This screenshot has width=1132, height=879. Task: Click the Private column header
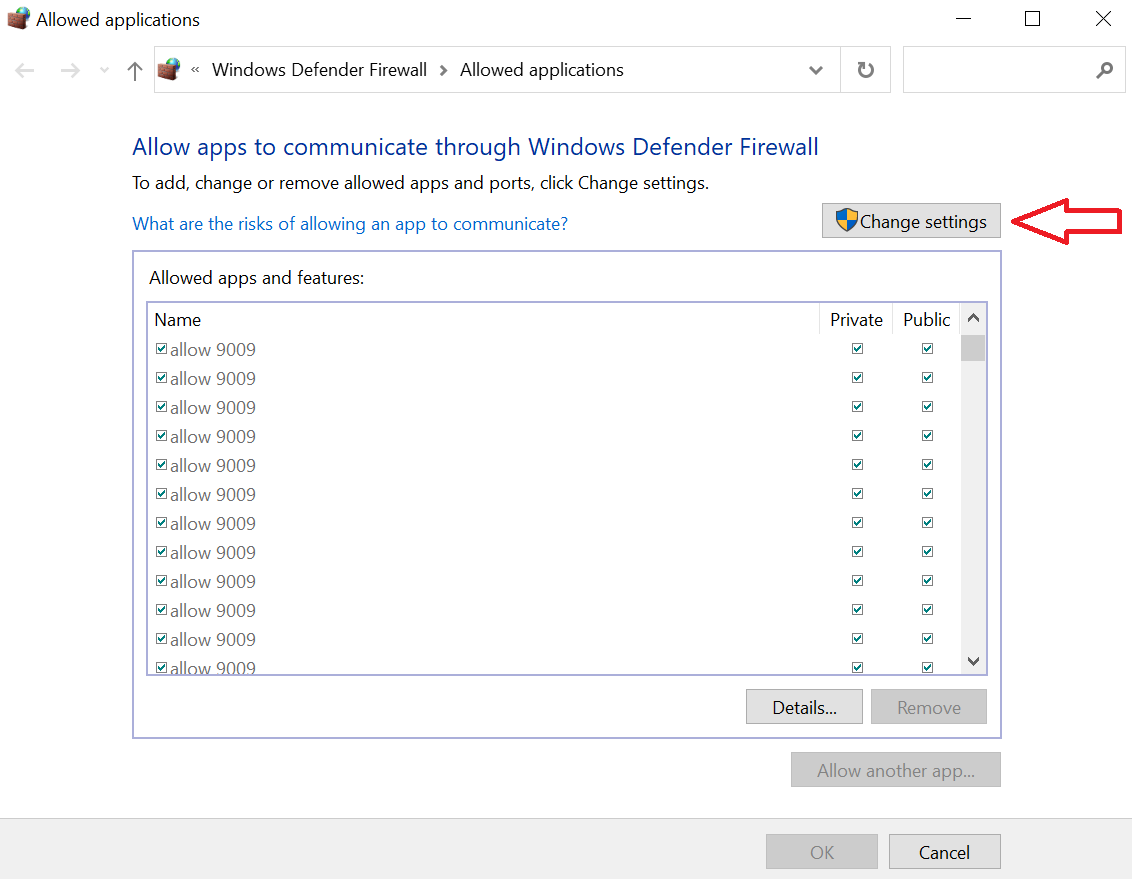(856, 319)
